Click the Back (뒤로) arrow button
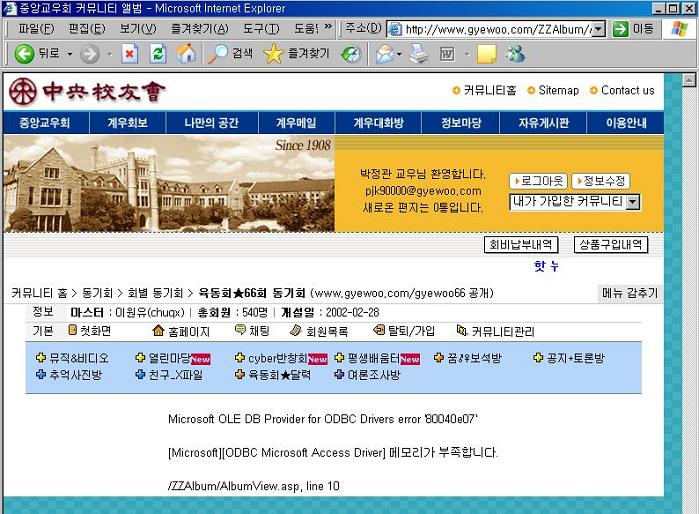699x514 pixels. click(x=36, y=54)
